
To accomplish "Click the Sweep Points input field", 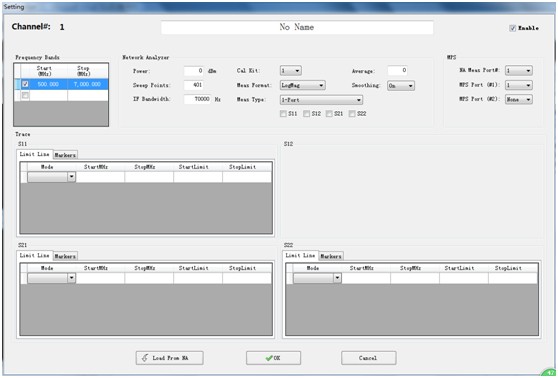I will pos(194,85).
